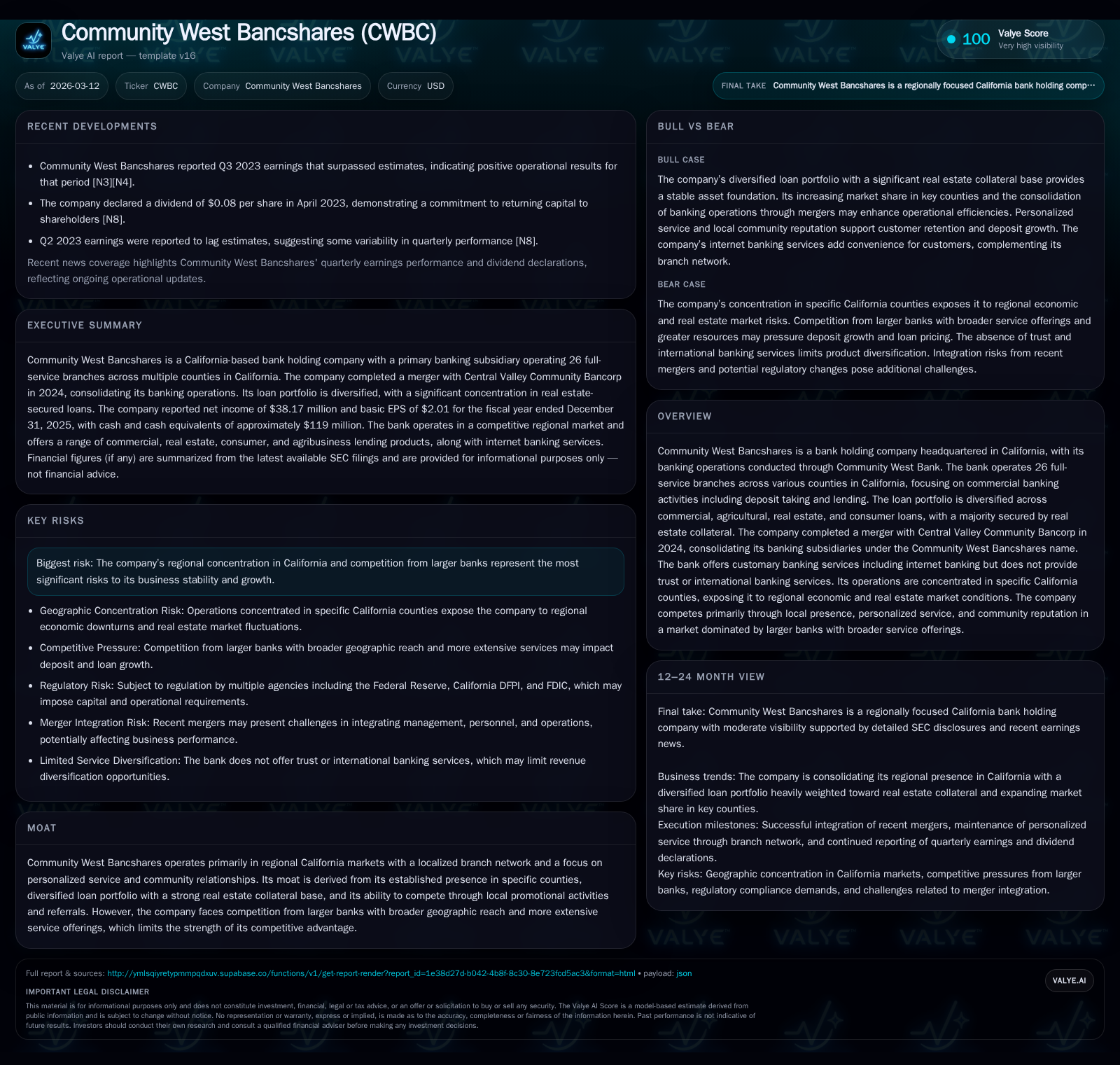Click the '100' Valye Score value

tap(976, 39)
